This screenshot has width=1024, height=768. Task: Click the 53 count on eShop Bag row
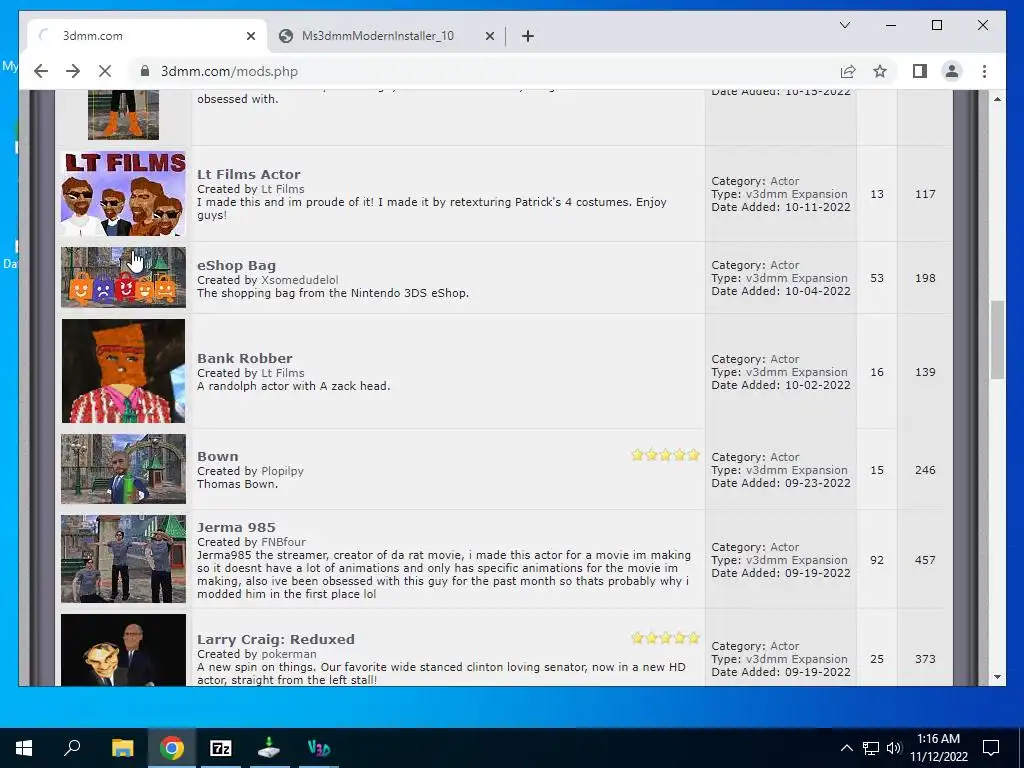[x=876, y=278]
